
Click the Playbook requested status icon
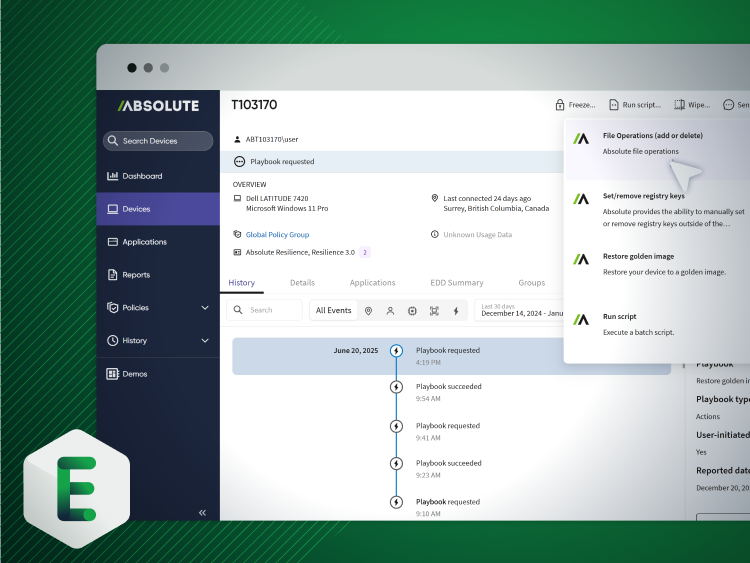[239, 162]
